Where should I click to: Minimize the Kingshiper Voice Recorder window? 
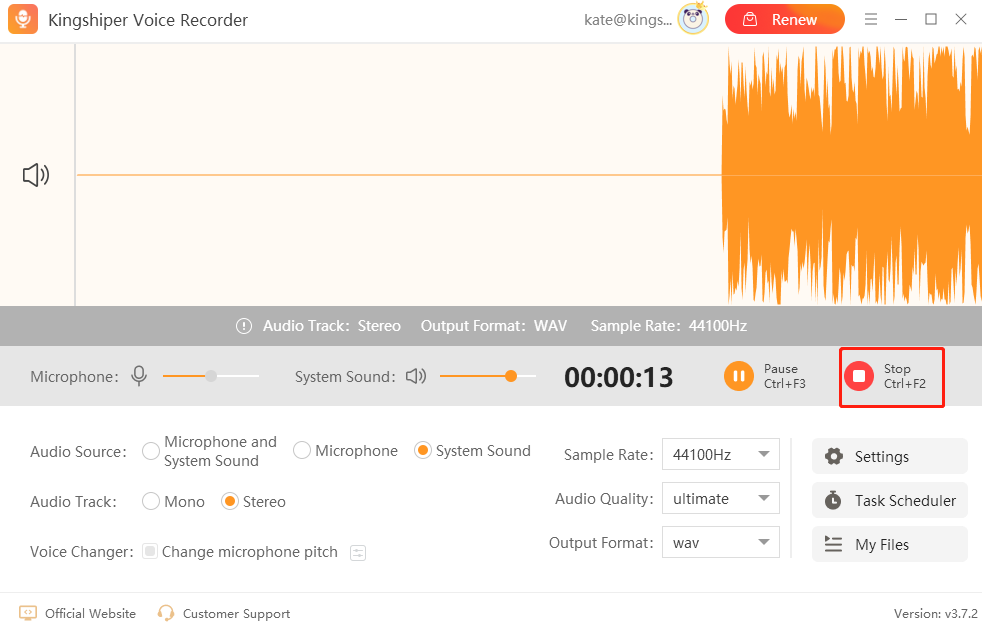pos(901,19)
